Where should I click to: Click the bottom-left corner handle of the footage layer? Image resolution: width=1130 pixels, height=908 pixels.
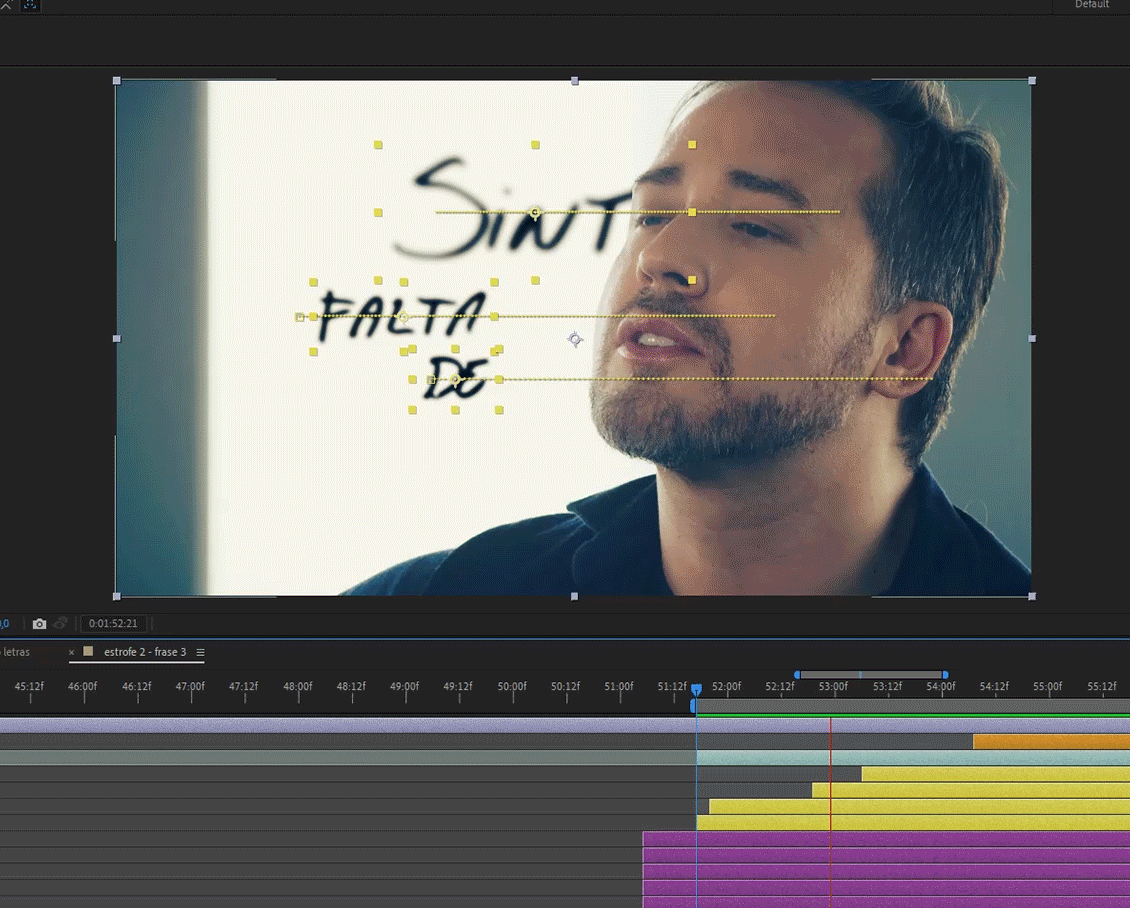[117, 597]
